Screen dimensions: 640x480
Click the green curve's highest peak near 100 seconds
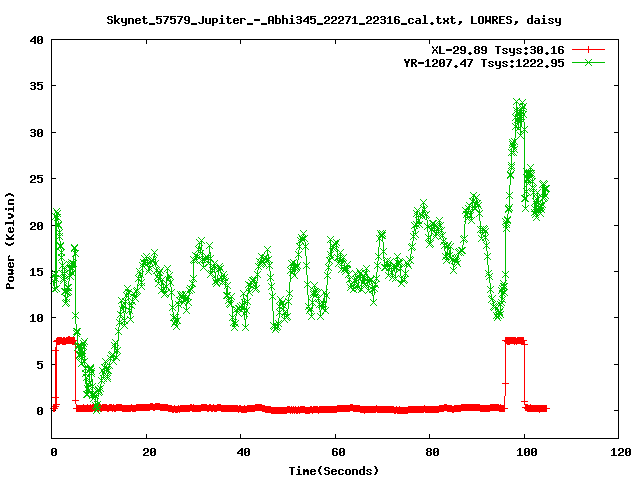518,105
